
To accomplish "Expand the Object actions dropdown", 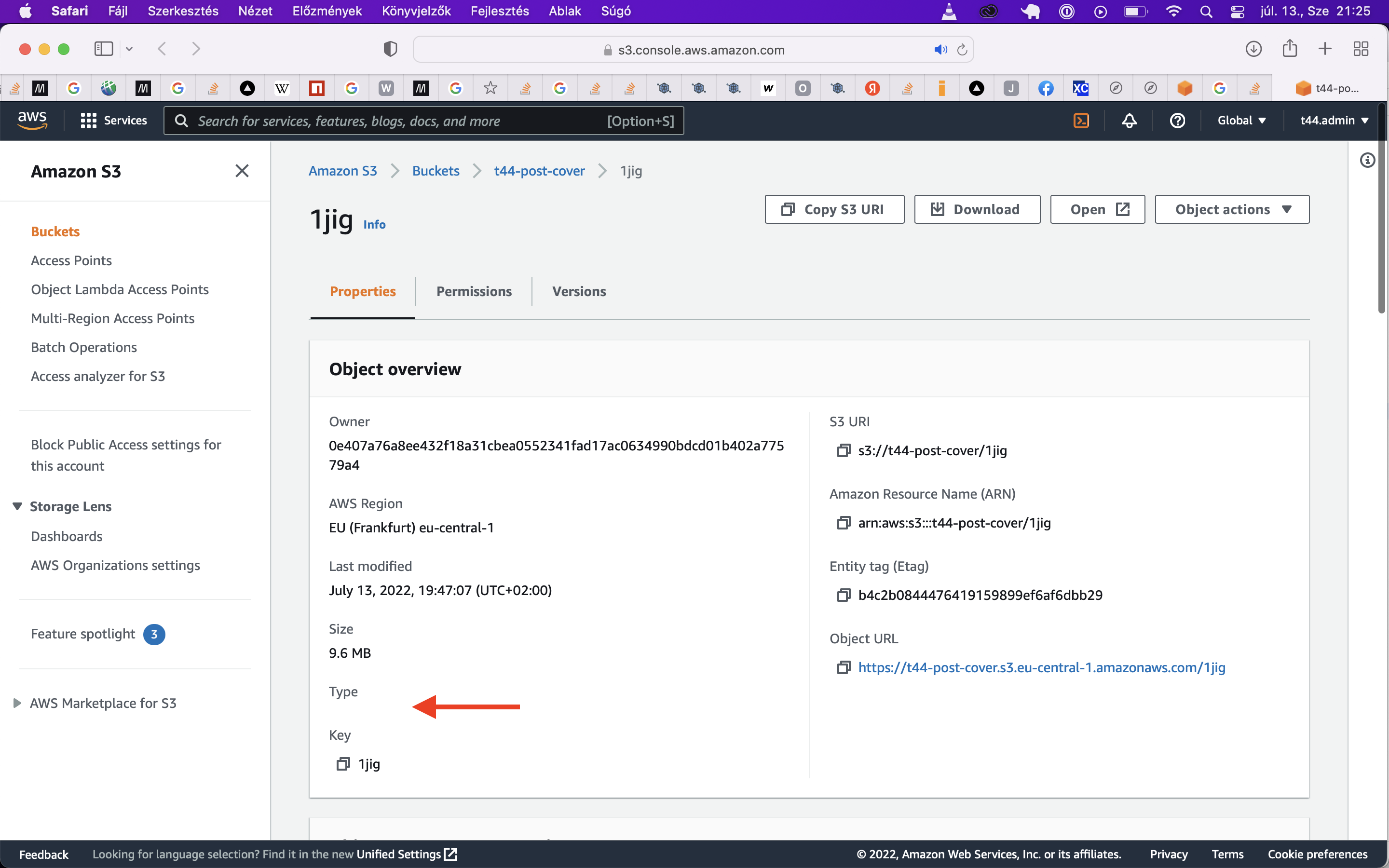I will pos(1232,209).
